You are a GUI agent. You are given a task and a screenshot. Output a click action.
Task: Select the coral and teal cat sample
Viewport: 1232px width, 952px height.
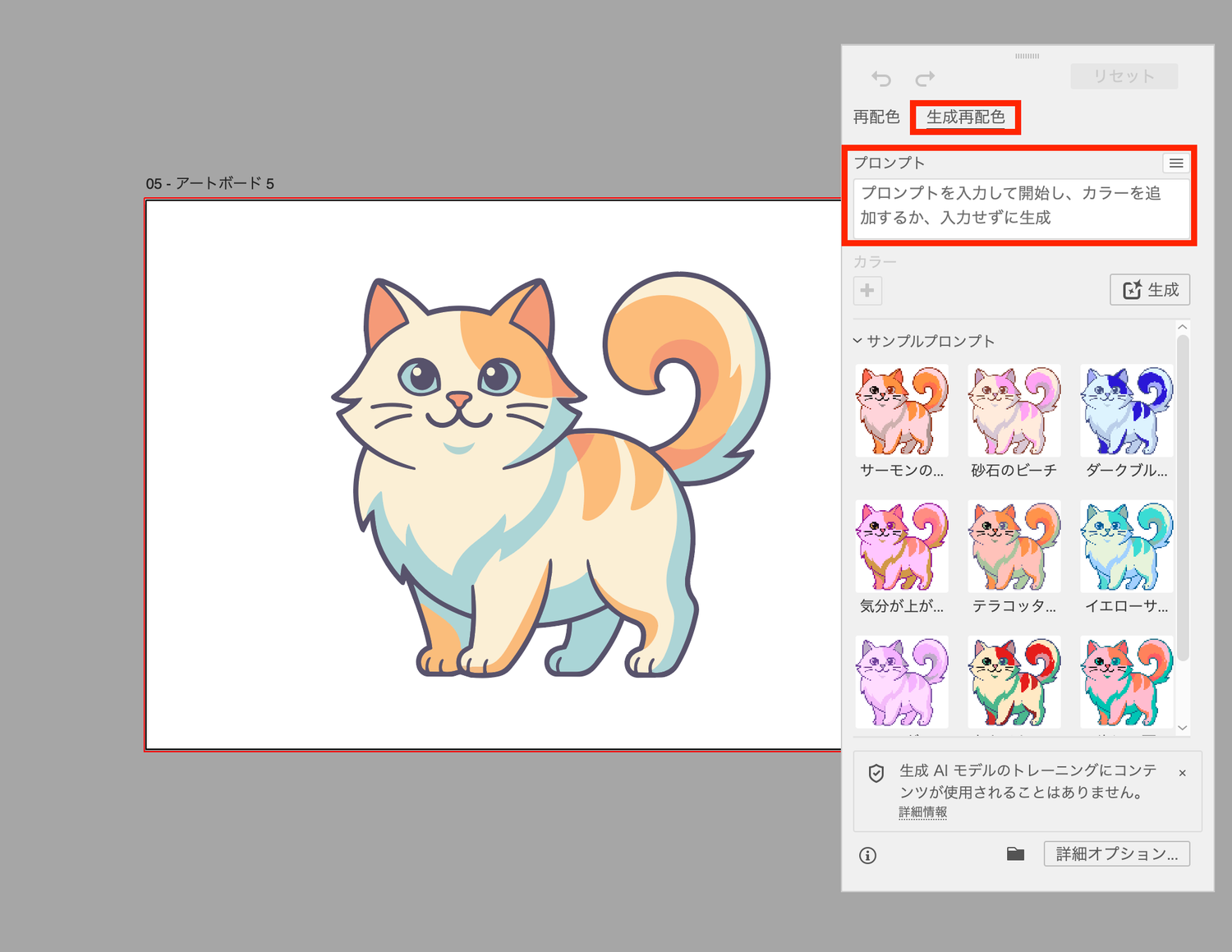click(x=1127, y=682)
